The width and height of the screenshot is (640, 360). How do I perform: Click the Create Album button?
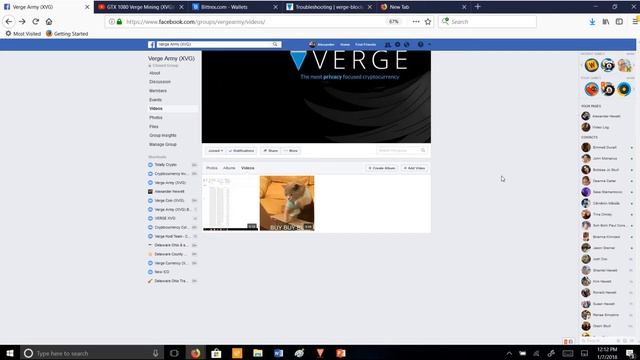(x=382, y=168)
